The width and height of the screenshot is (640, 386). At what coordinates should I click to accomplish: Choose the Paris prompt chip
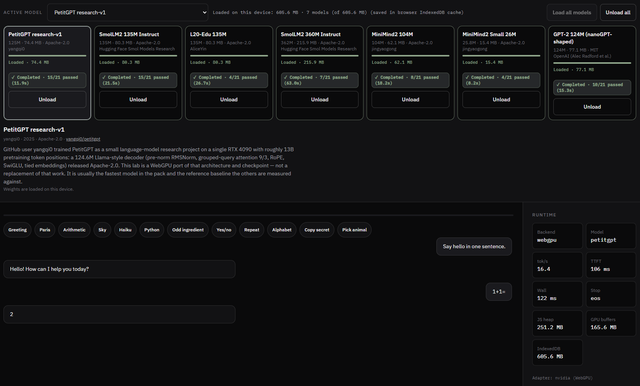point(45,230)
